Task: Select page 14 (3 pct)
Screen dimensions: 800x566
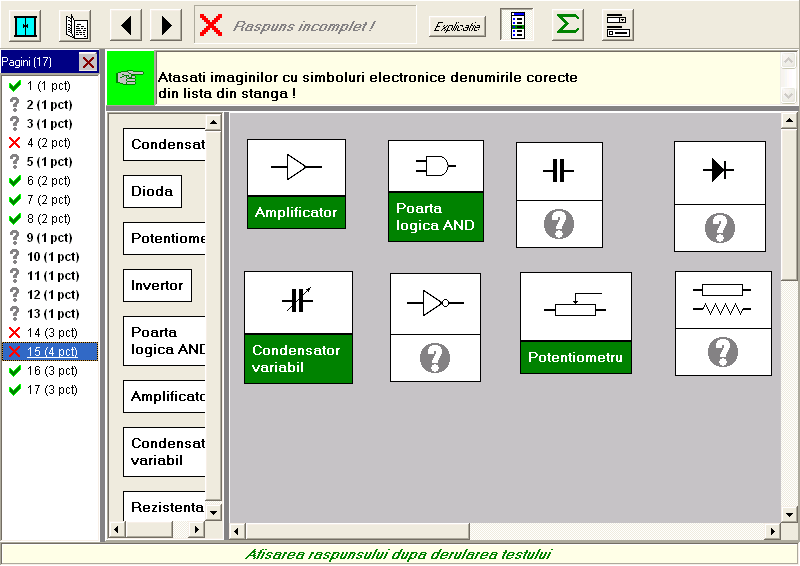Action: 52,333
